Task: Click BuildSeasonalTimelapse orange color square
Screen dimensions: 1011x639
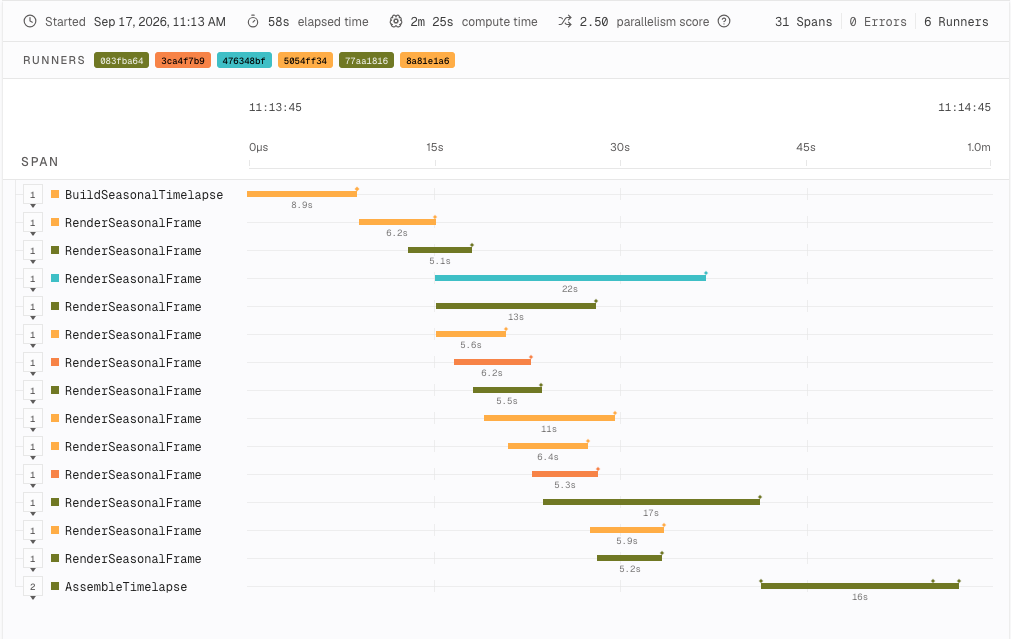Action: coord(55,194)
